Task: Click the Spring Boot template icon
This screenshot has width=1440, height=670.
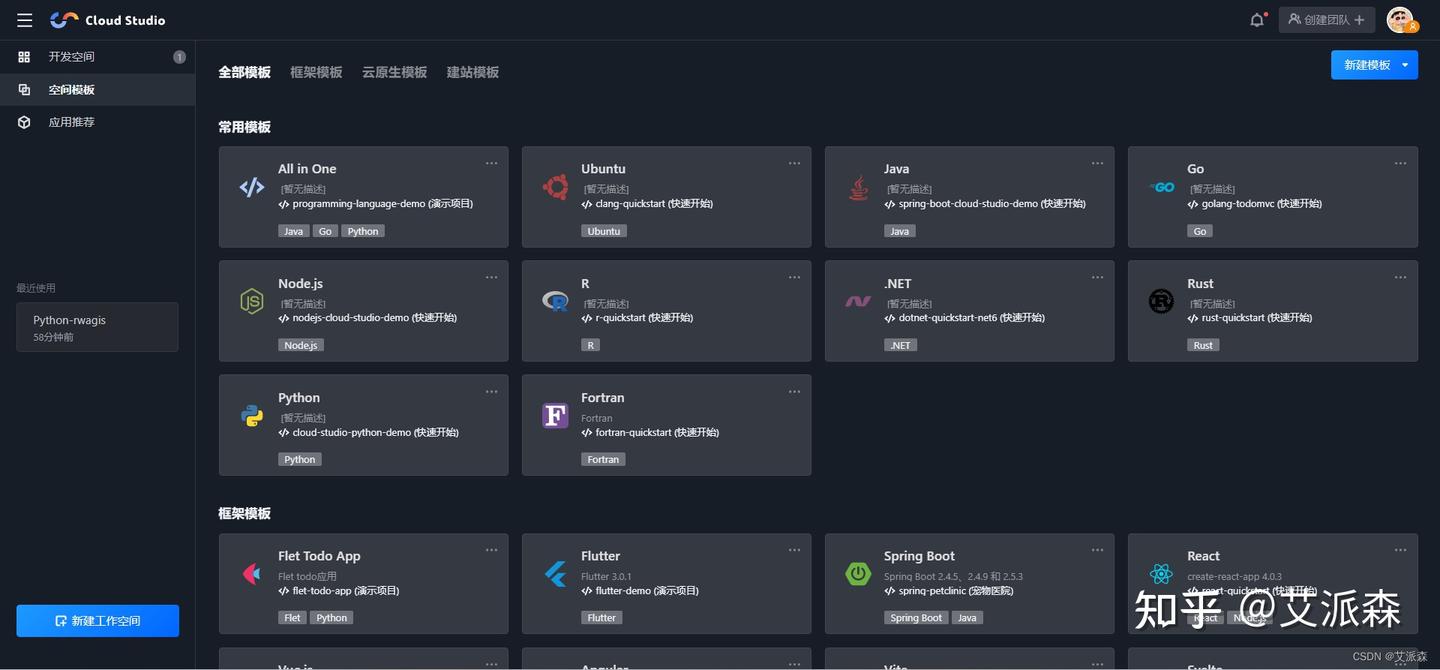Action: coord(858,574)
